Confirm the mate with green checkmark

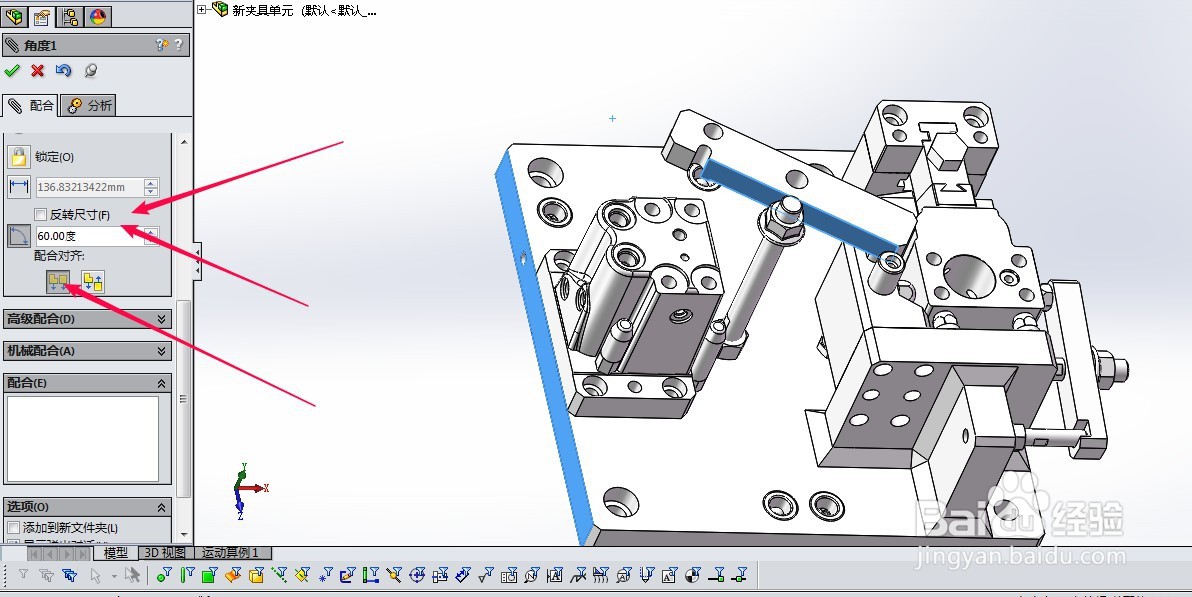(x=11, y=71)
